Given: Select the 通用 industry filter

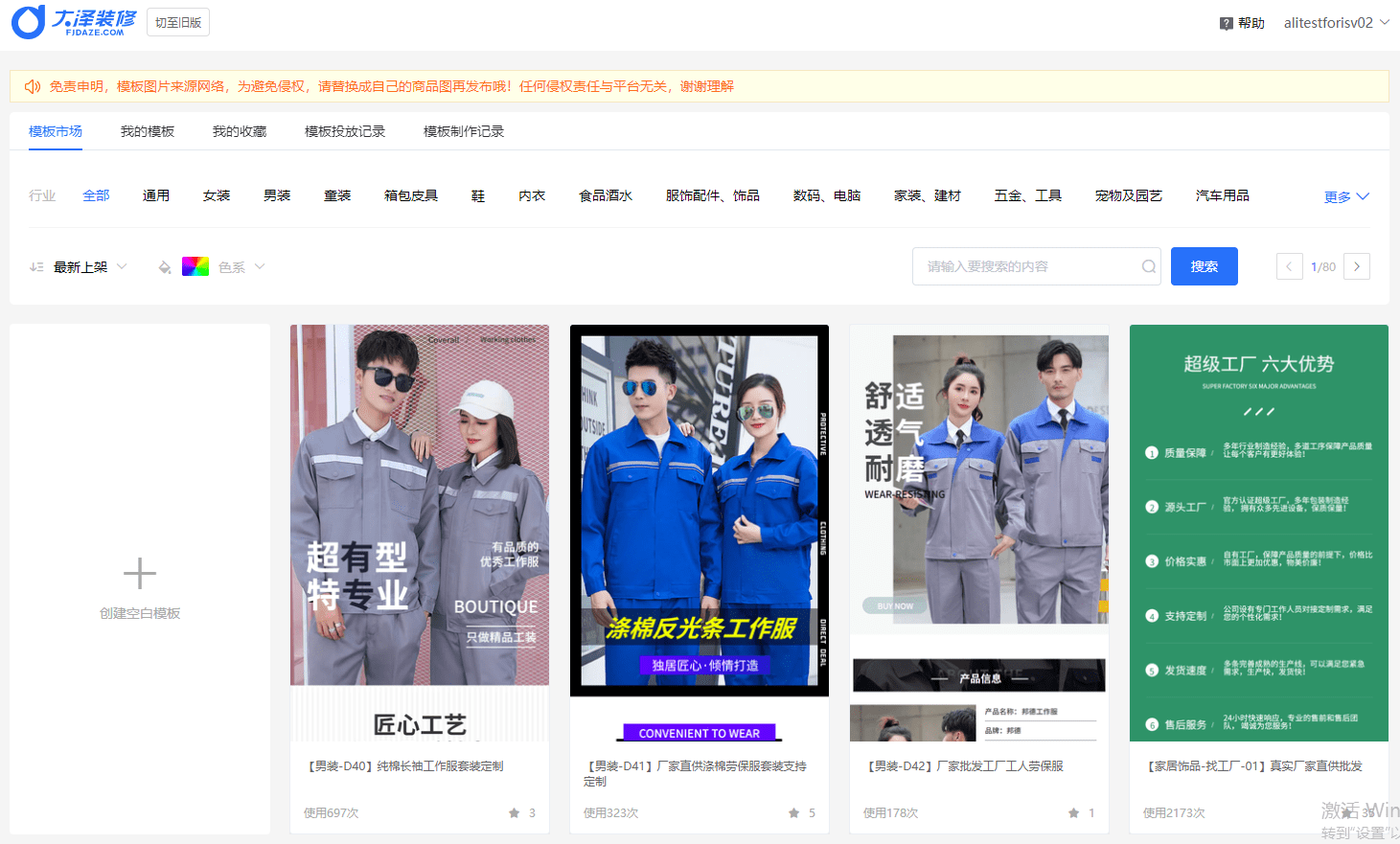Looking at the screenshot, I should click(x=156, y=195).
